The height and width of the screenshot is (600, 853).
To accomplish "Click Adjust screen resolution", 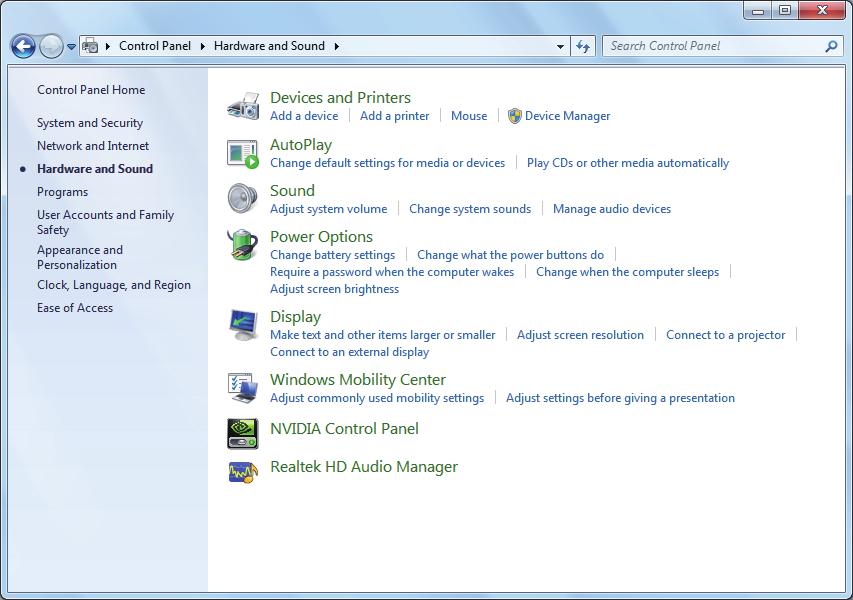I will 580,335.
